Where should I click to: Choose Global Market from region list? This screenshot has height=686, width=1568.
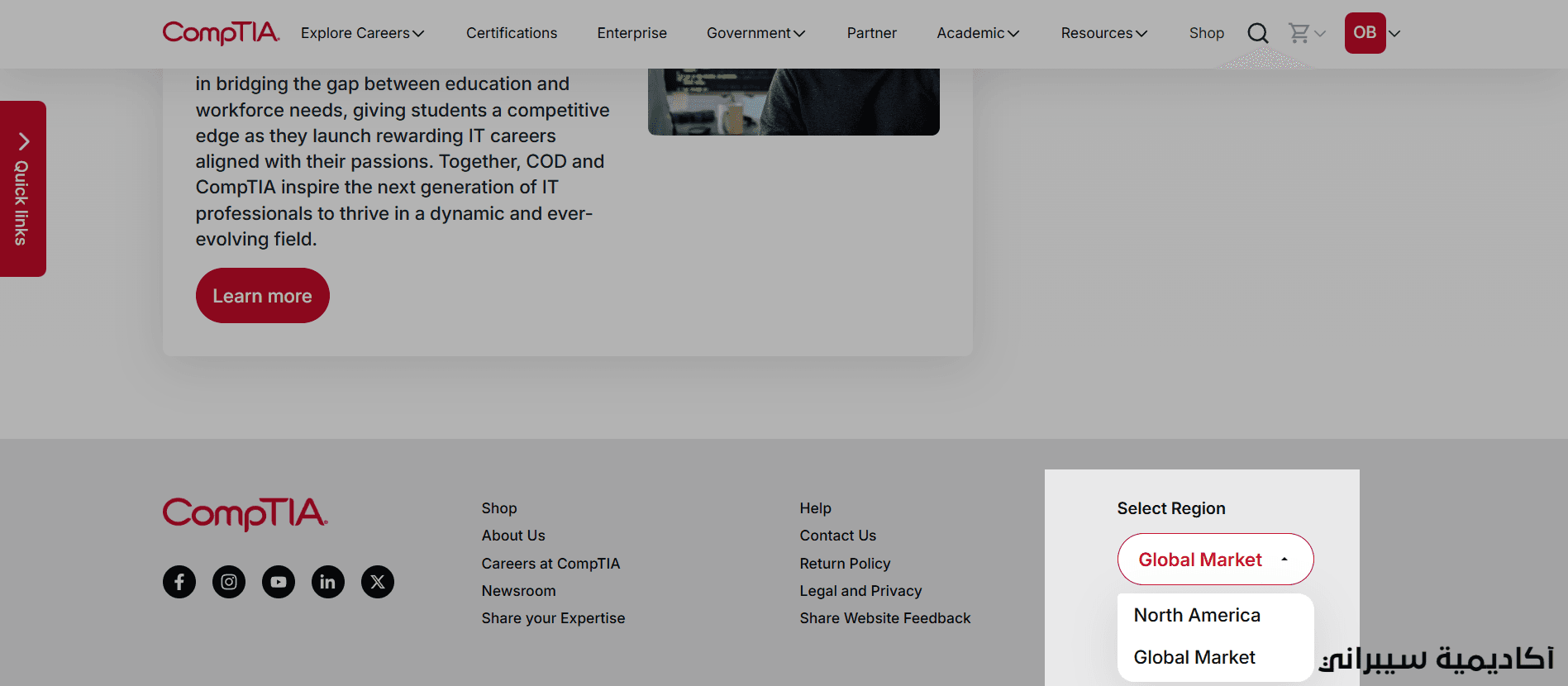pyautogui.click(x=1194, y=657)
